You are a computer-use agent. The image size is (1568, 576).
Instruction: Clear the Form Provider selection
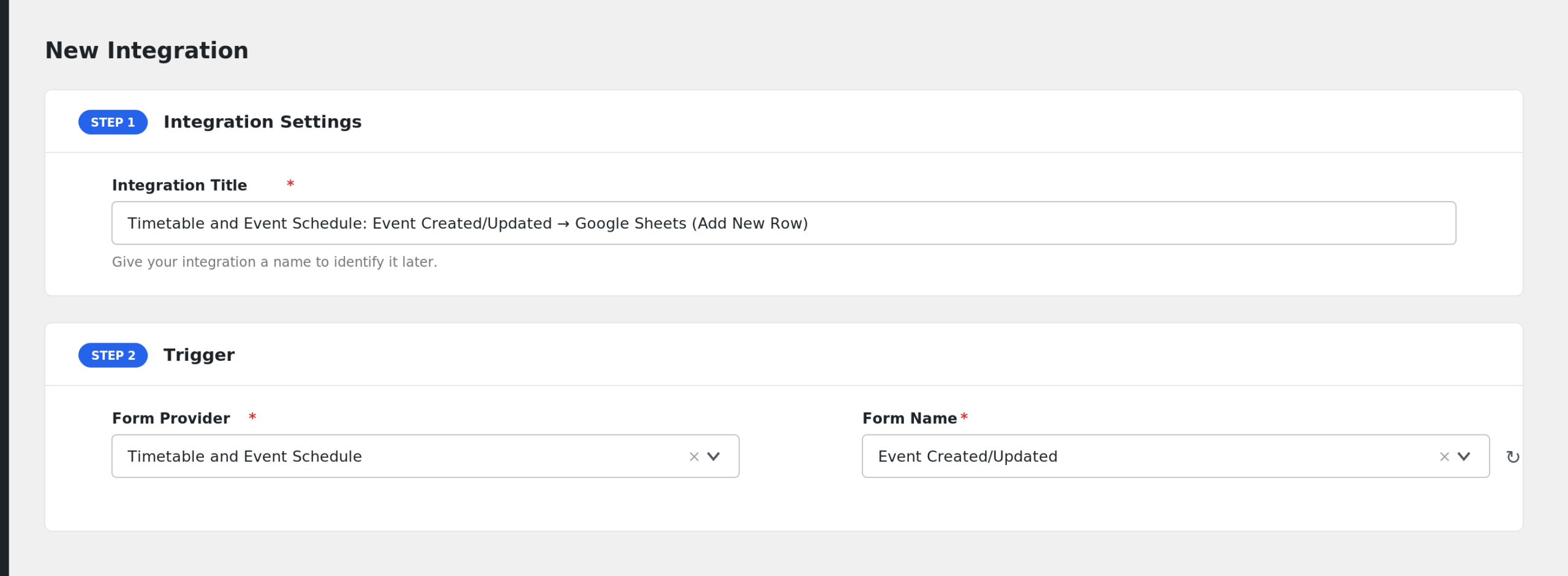[x=694, y=457]
